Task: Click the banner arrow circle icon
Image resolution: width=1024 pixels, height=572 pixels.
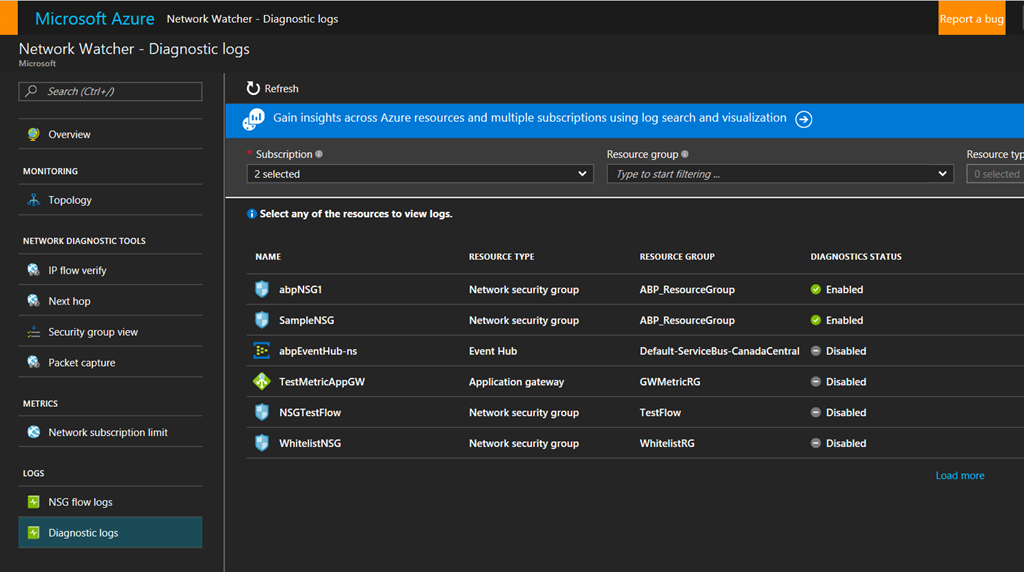Action: [804, 119]
